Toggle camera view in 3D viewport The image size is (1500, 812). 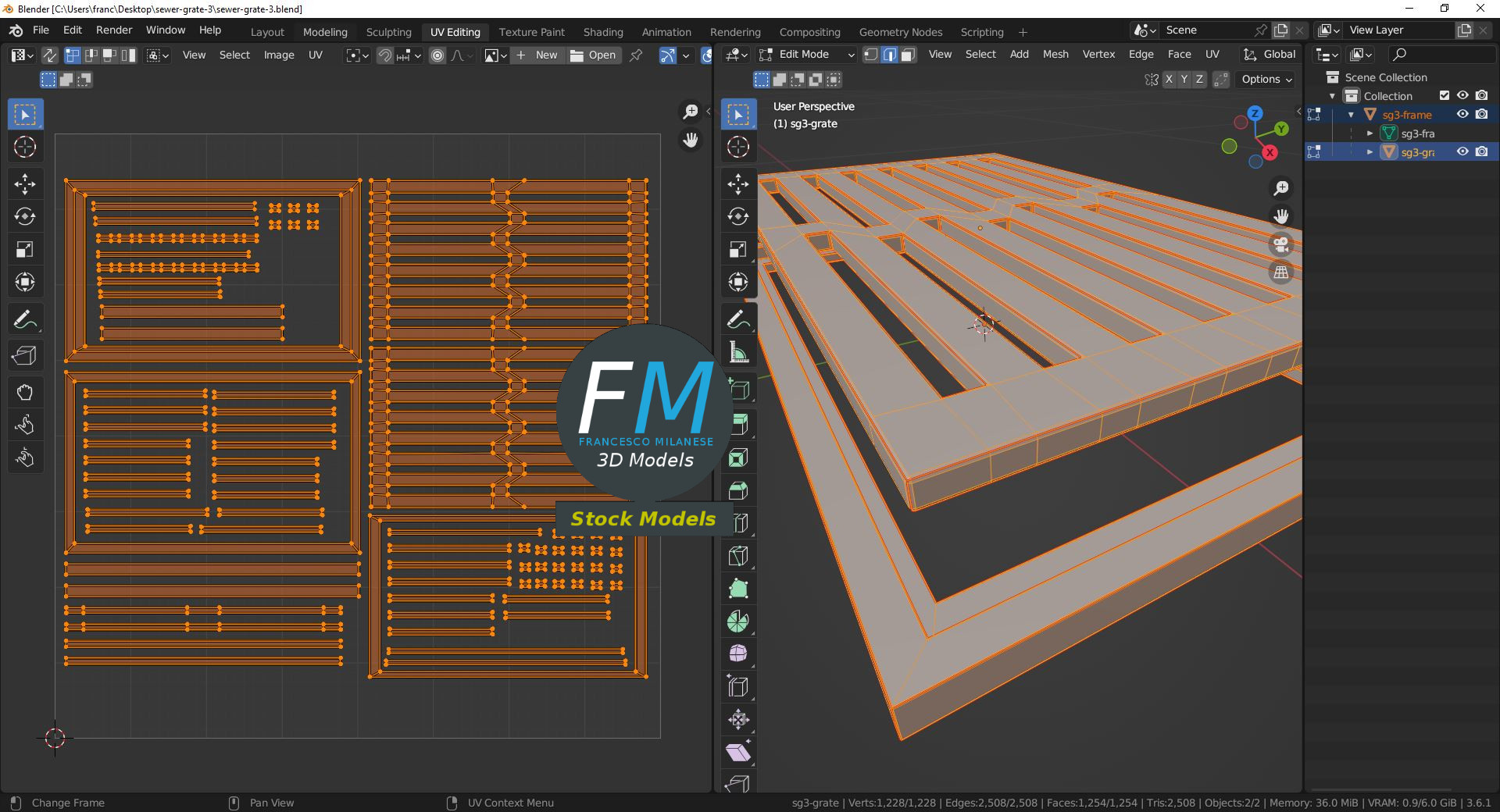coord(1281,245)
